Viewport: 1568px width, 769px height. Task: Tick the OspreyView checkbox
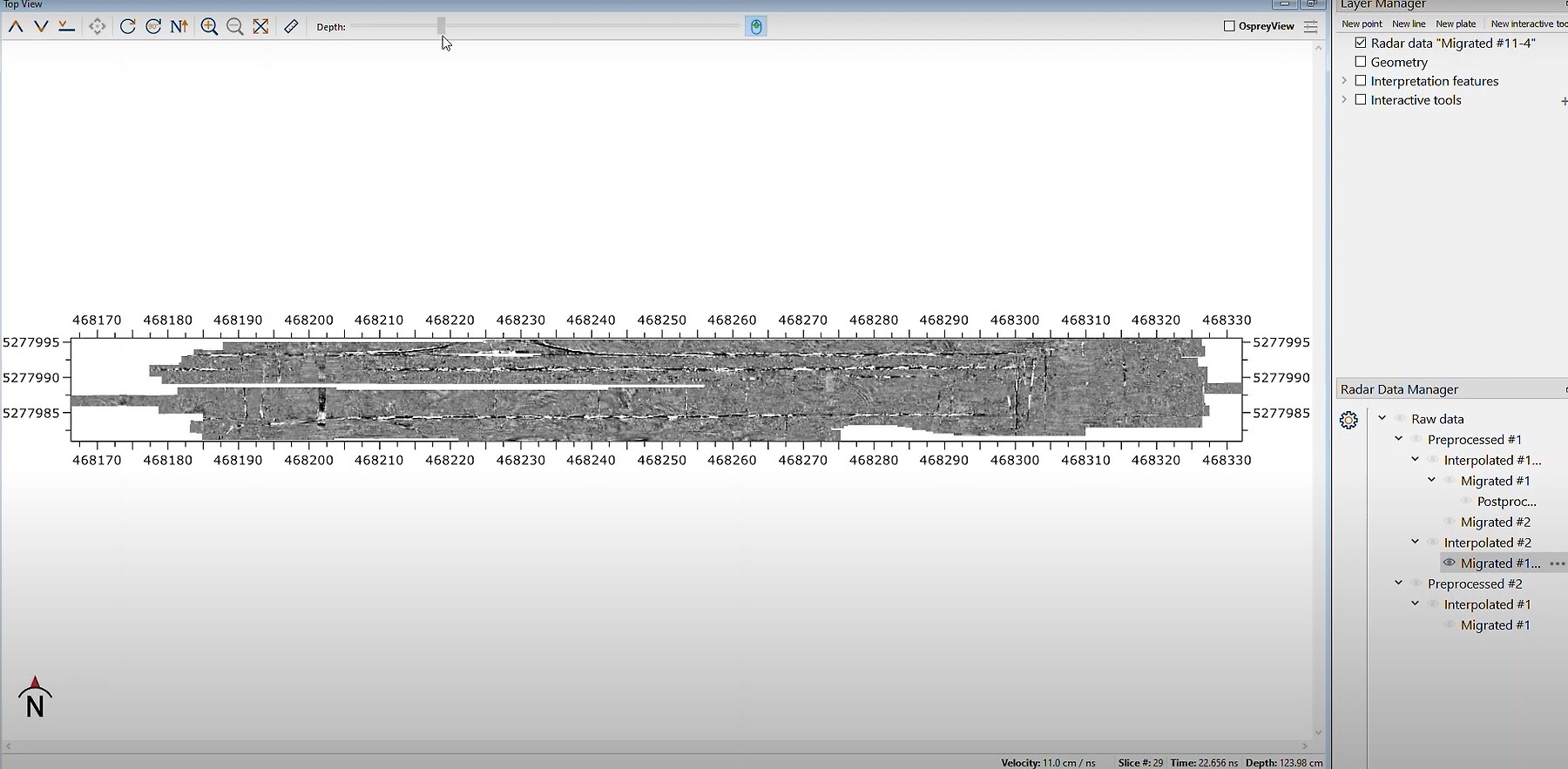coord(1229,26)
